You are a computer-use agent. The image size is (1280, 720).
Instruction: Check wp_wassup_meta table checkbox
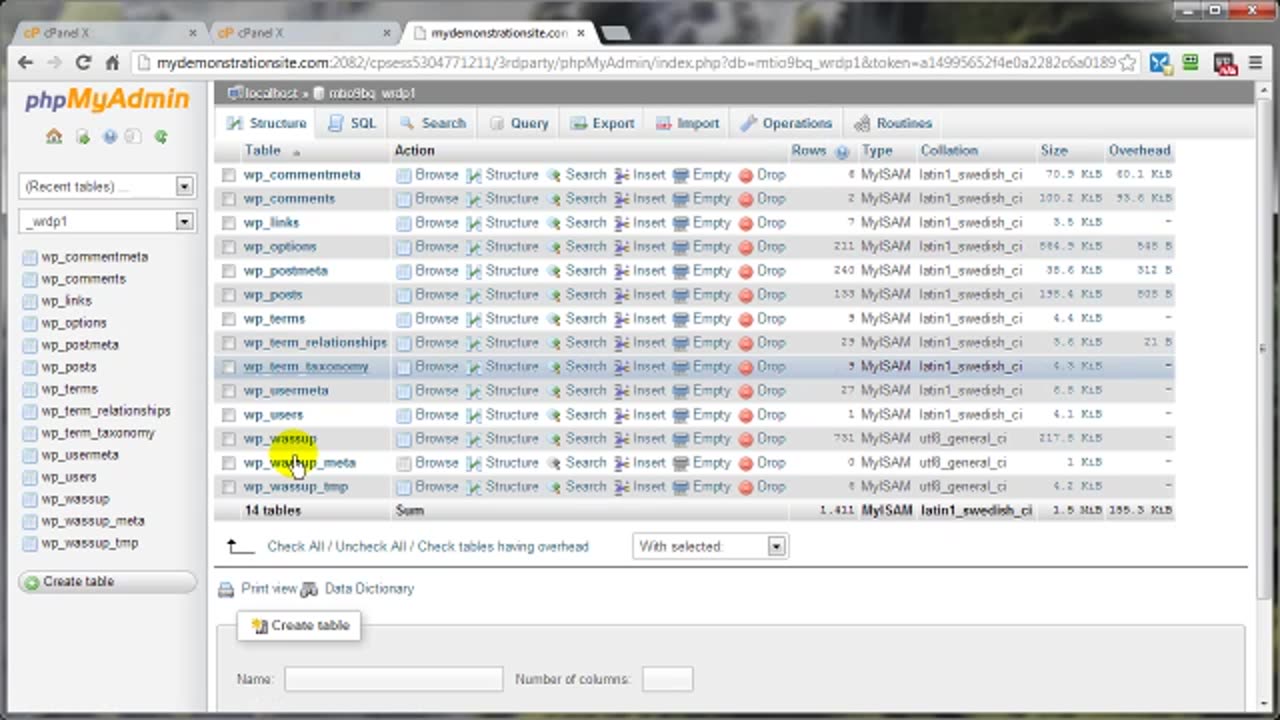pyautogui.click(x=229, y=463)
